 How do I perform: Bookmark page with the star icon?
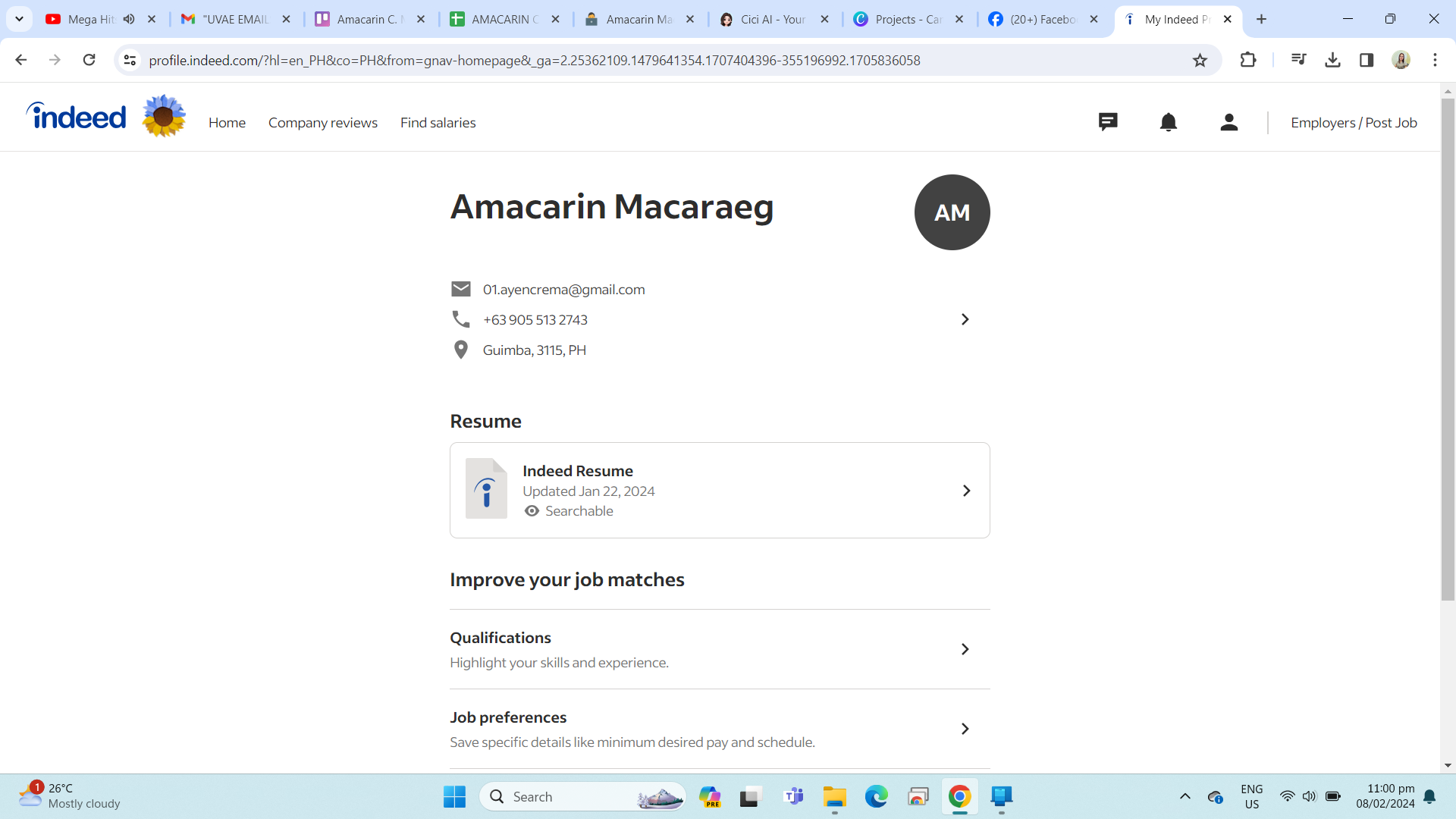1200,61
